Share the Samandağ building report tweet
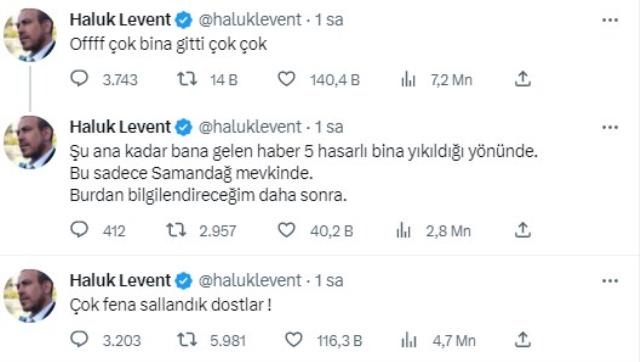This screenshot has width=640, height=362. click(x=522, y=230)
